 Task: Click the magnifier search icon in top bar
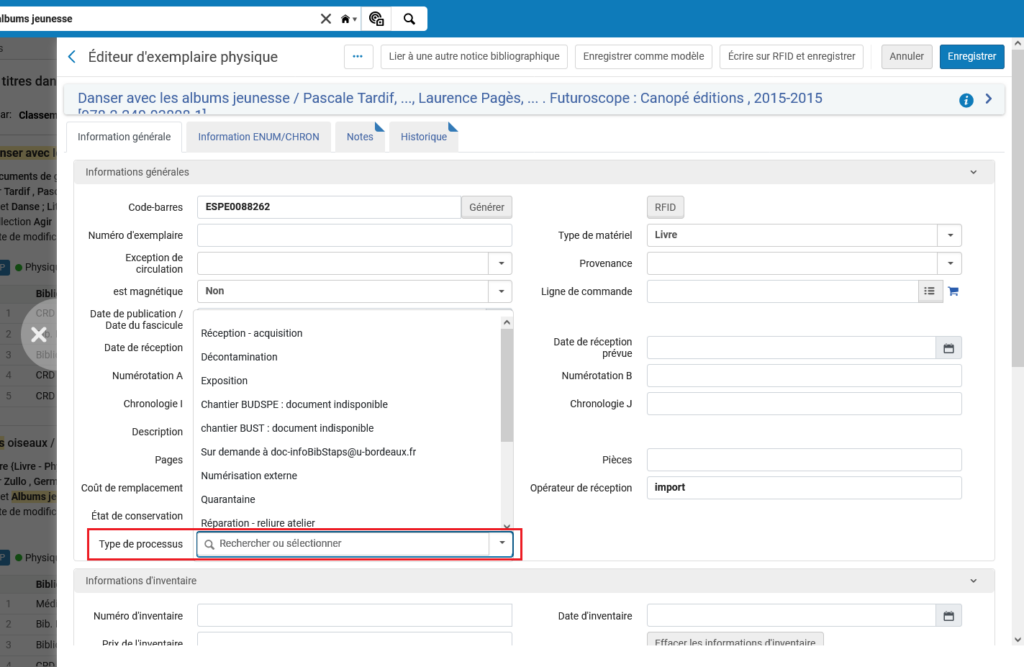pyautogui.click(x=409, y=19)
